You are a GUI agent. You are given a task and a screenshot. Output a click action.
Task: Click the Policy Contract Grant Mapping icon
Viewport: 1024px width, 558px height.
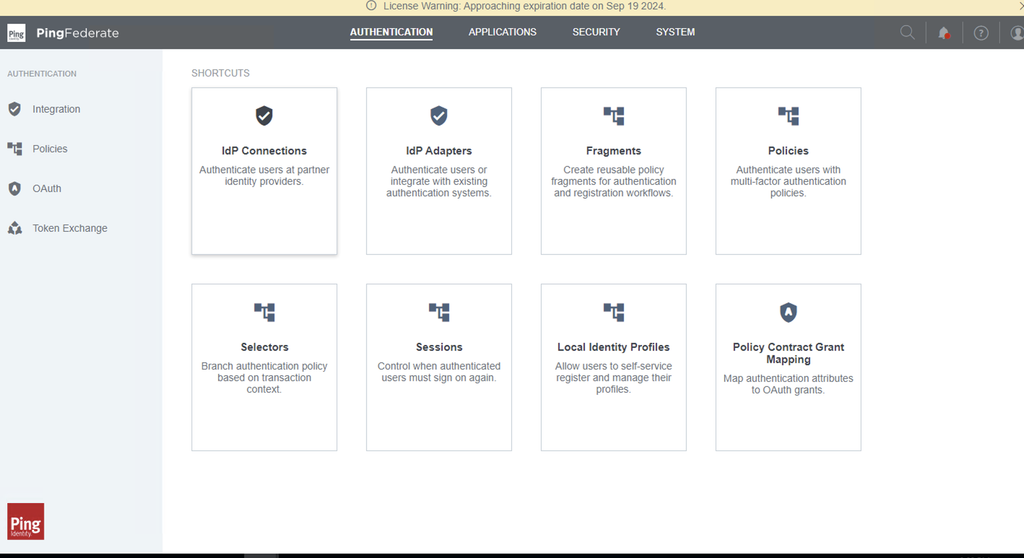[788, 312]
